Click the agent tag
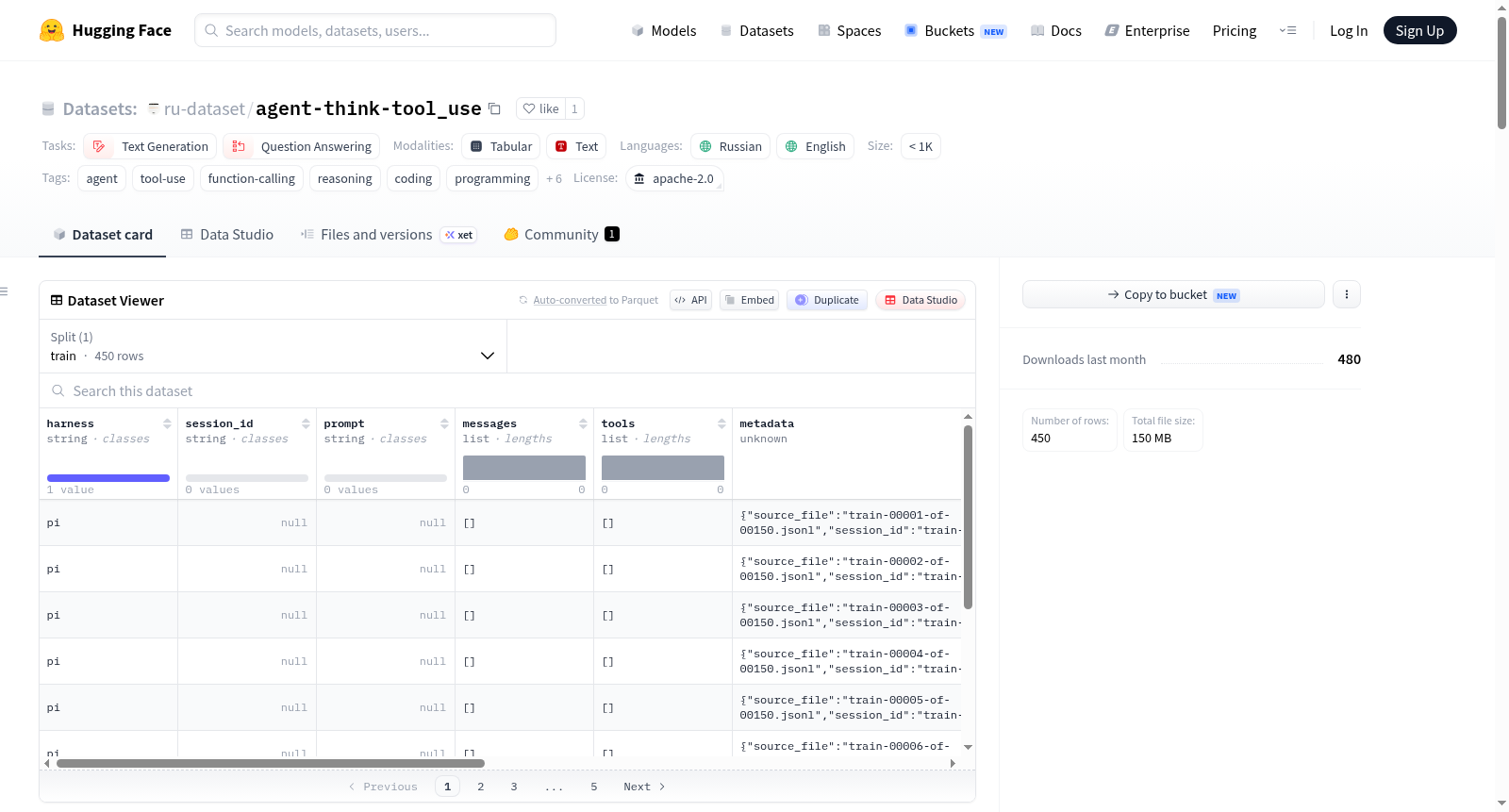 (x=102, y=178)
